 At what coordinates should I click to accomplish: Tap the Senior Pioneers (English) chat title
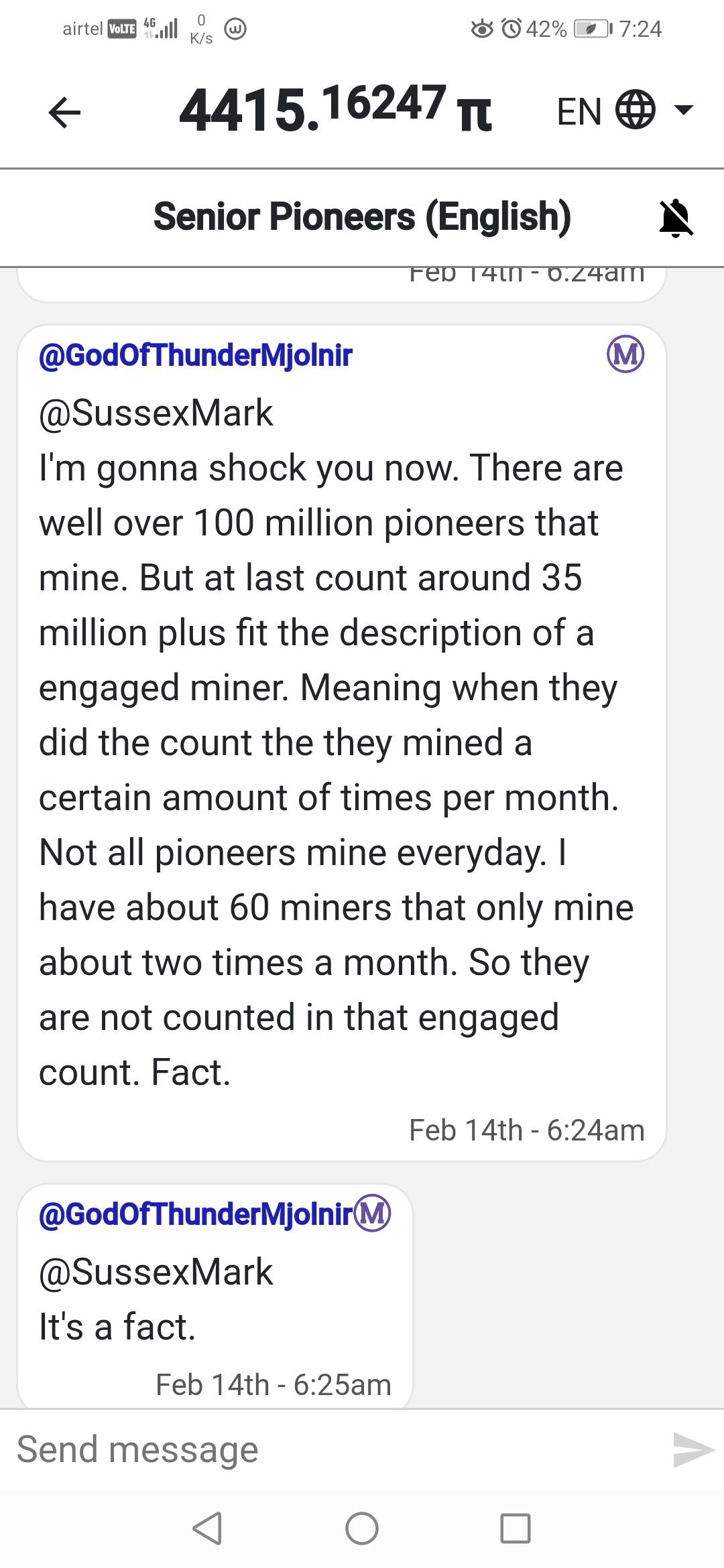tap(362, 217)
